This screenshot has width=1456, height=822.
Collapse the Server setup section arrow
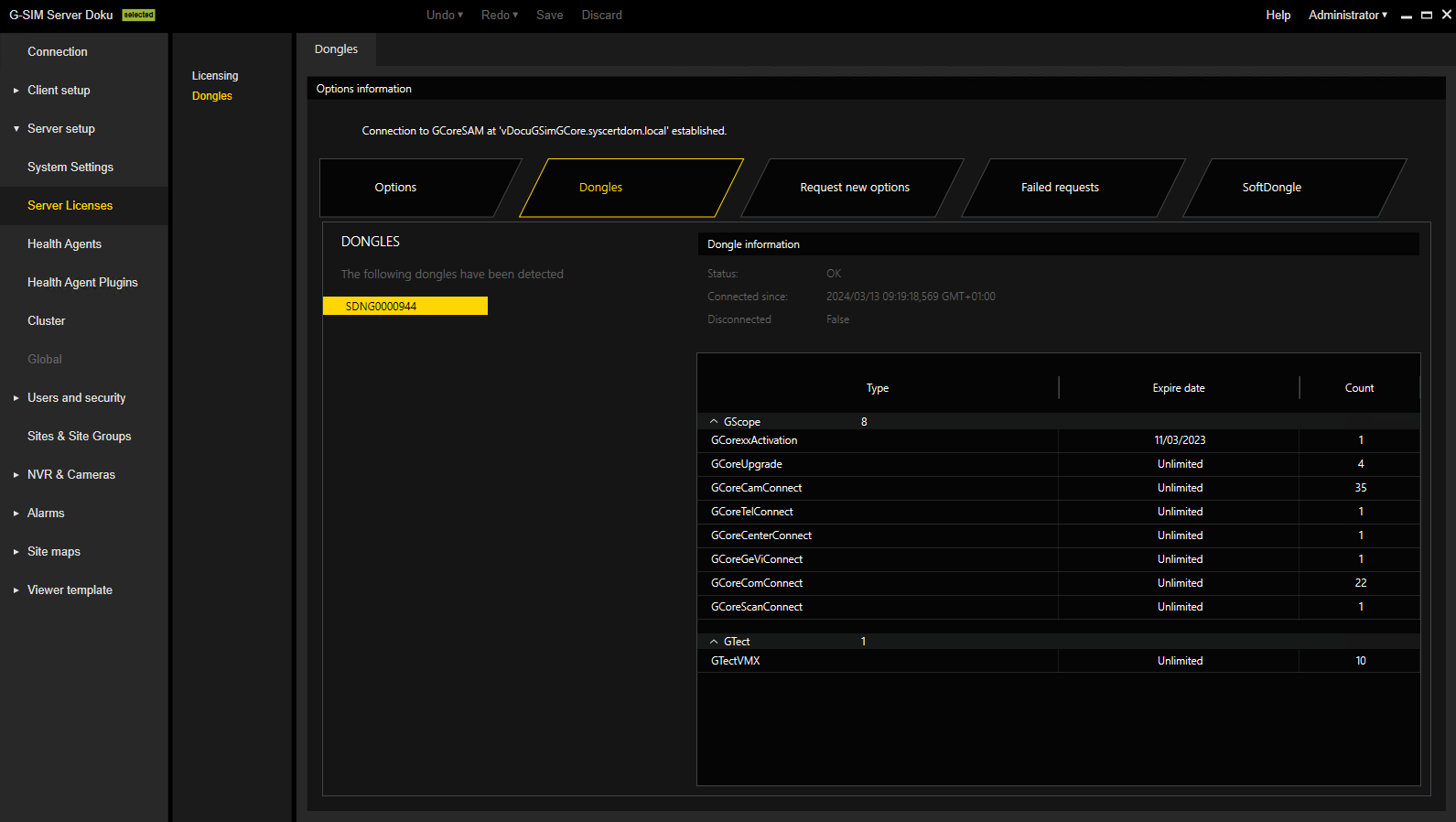[x=16, y=129]
